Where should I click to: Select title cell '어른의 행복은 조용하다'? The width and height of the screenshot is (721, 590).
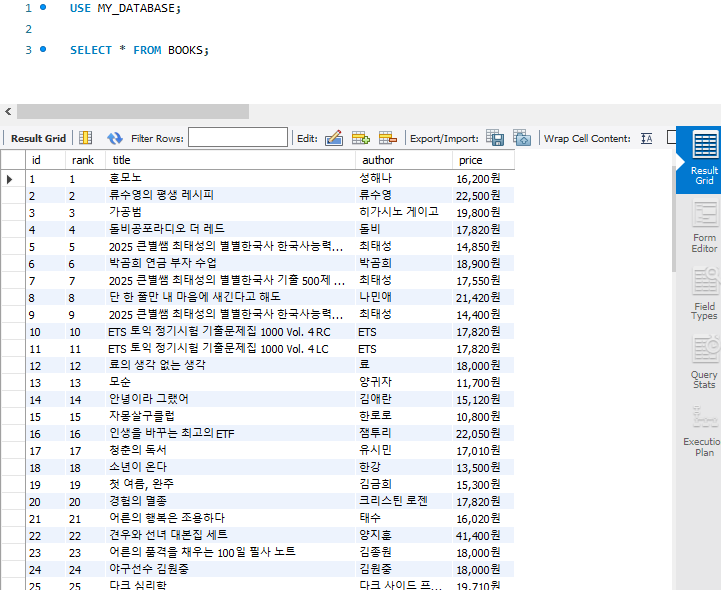(230, 519)
